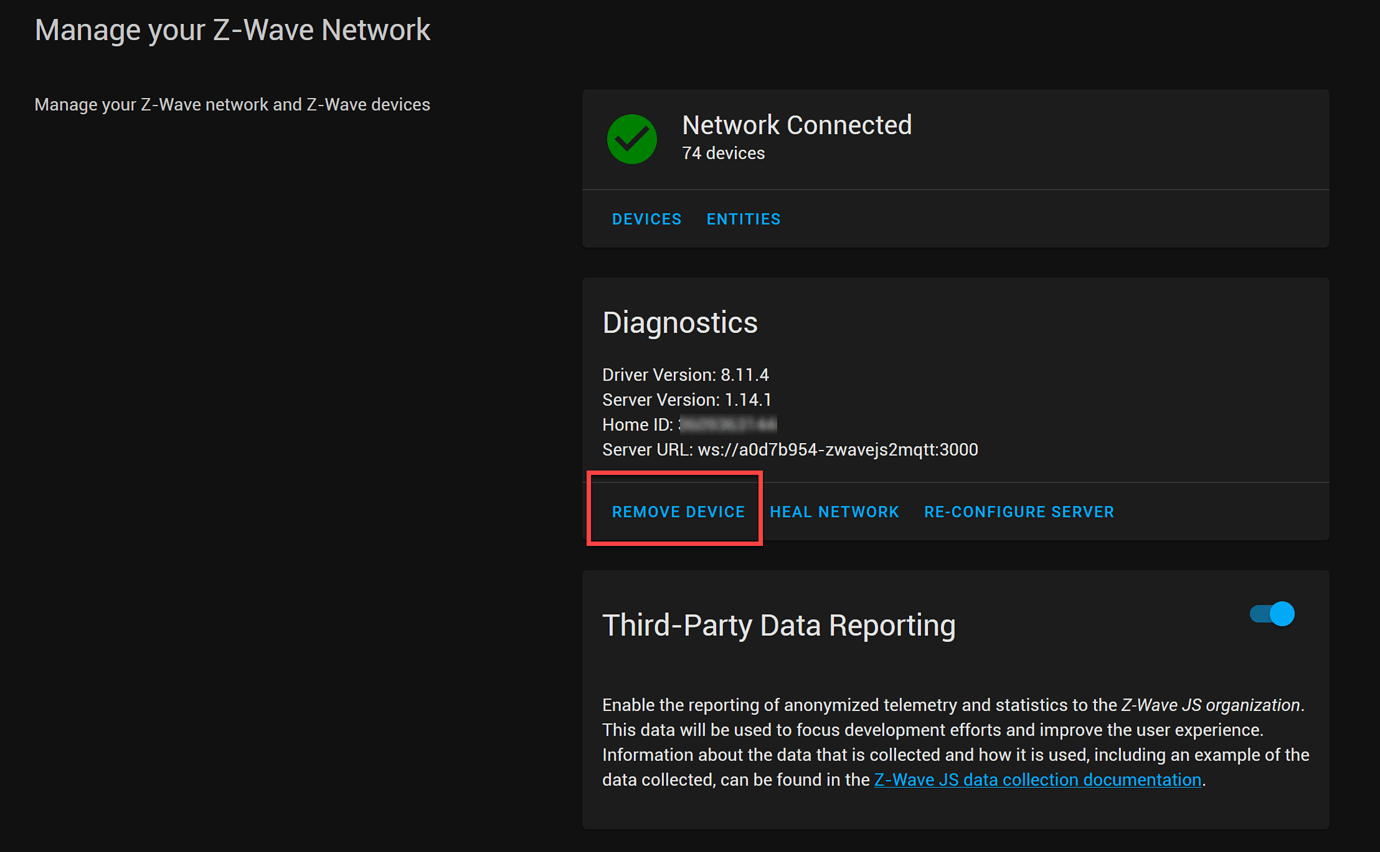Enable the Z-Wave JS statistics reporting toggle
The image size is (1380, 852).
point(1270,614)
